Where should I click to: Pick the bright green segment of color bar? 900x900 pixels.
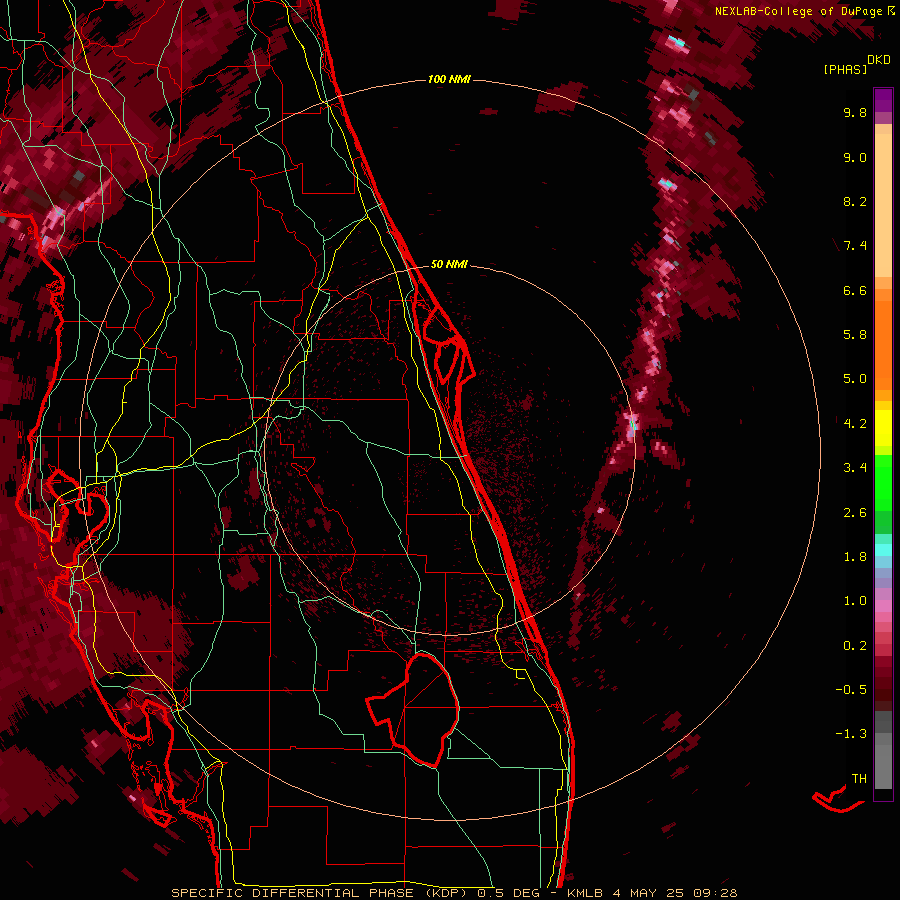pyautogui.click(x=883, y=482)
